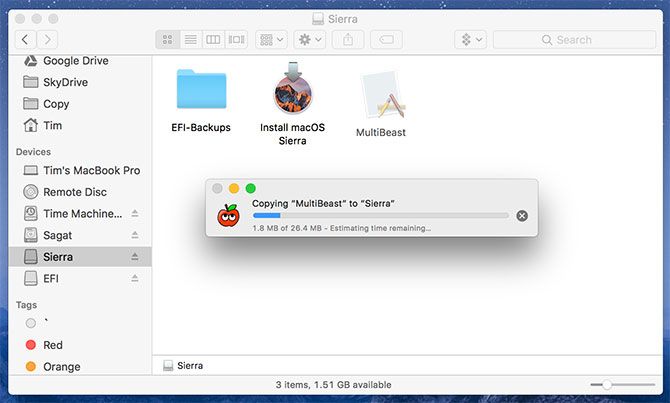This screenshot has width=670, height=403.
Task: Click Sierra in the path bar
Action: pos(183,365)
